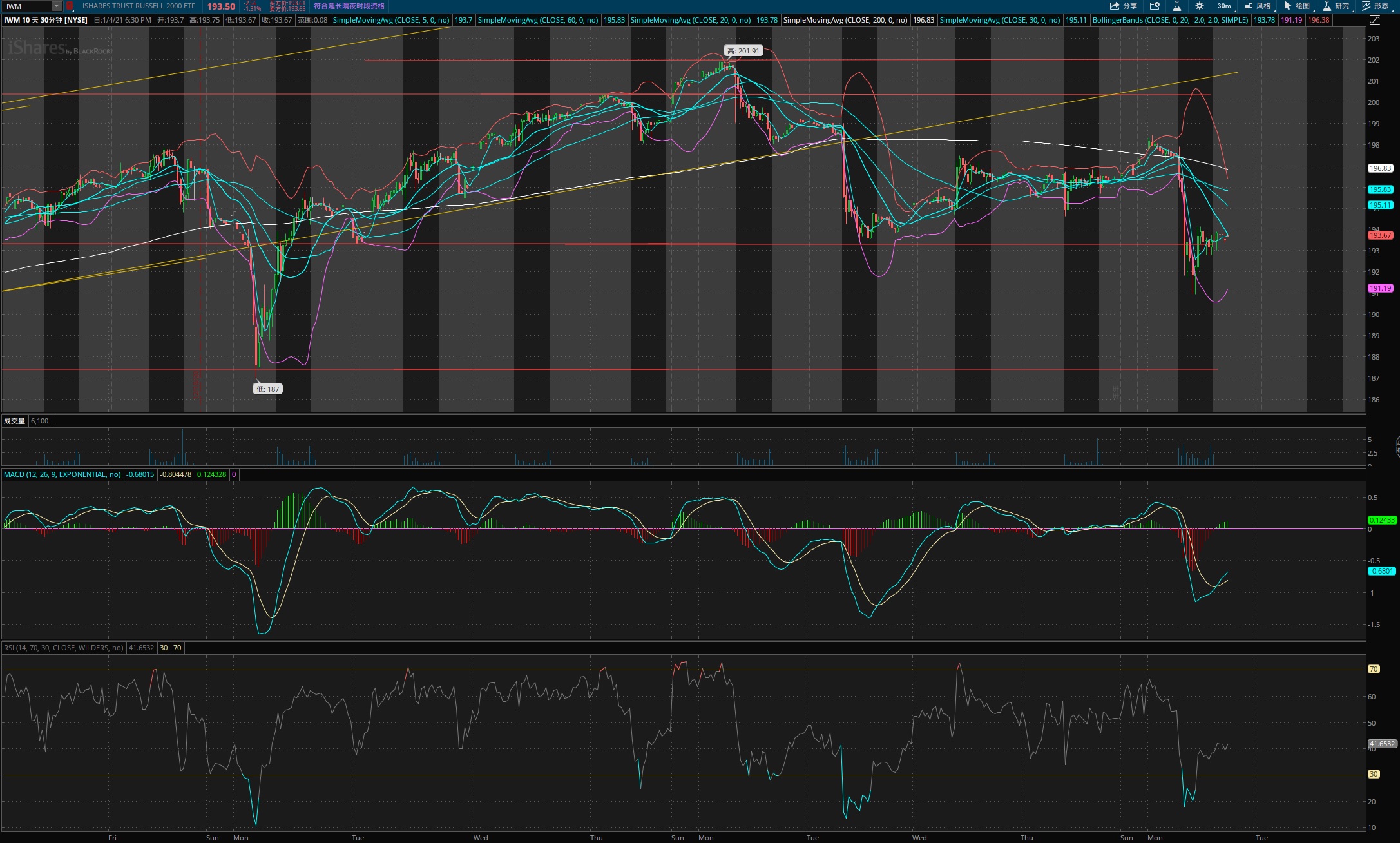Click the 193.67 red last-price tag
The width and height of the screenshot is (1400, 843).
1380,235
